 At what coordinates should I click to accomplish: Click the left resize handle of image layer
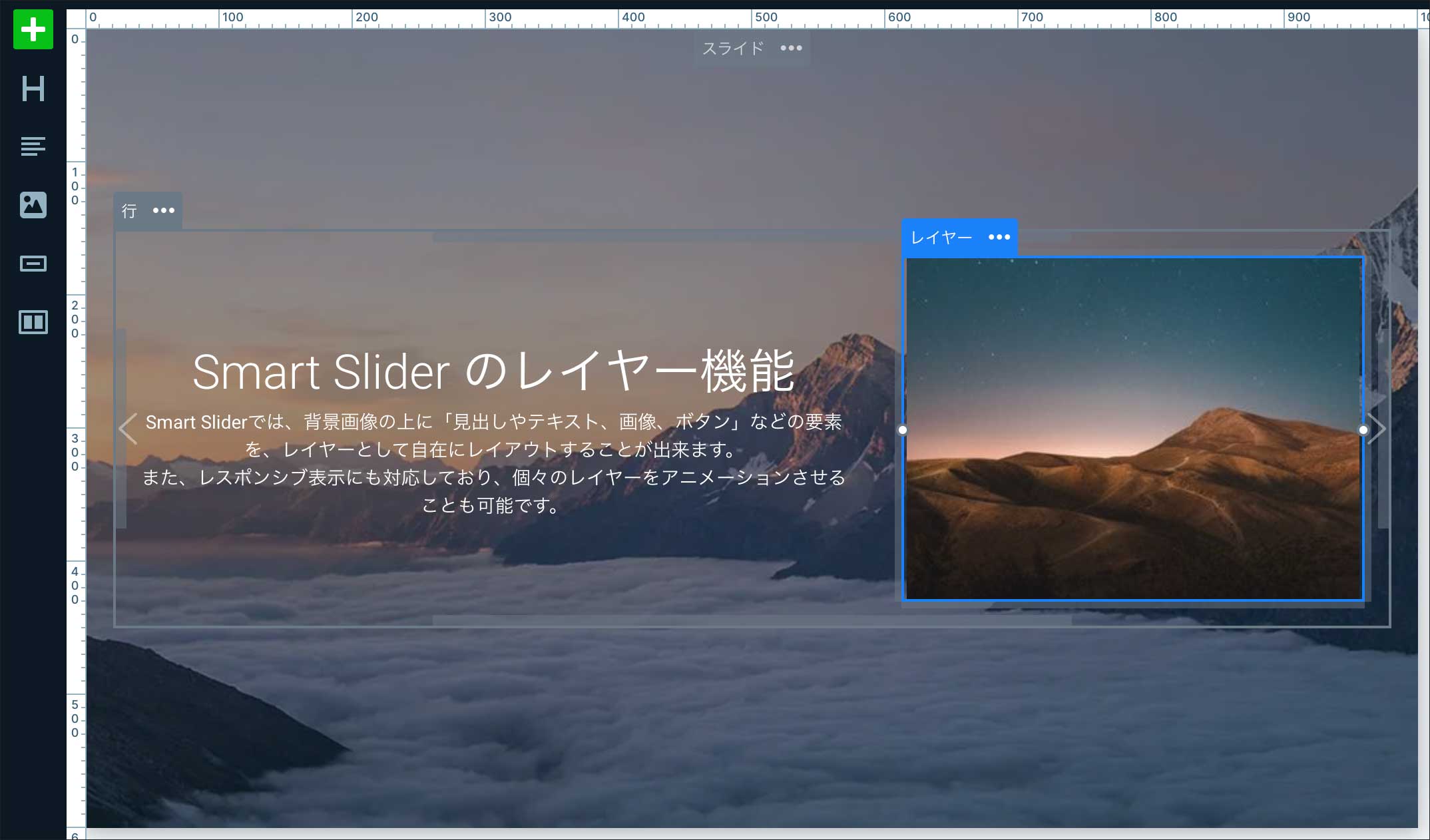pos(903,430)
